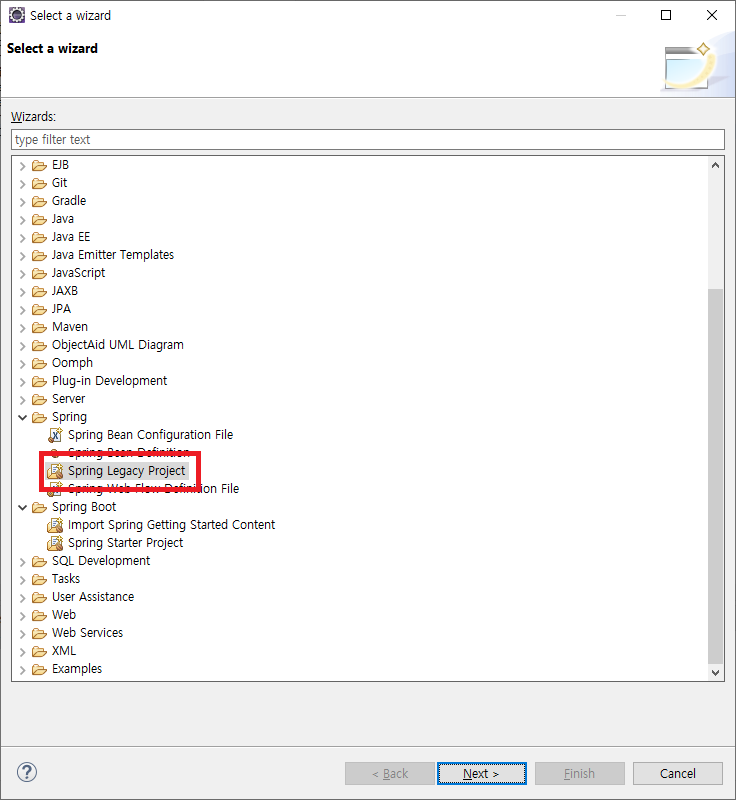Viewport: 736px width, 800px height.
Task: Click the Git folder icon
Action: pyautogui.click(x=39, y=183)
